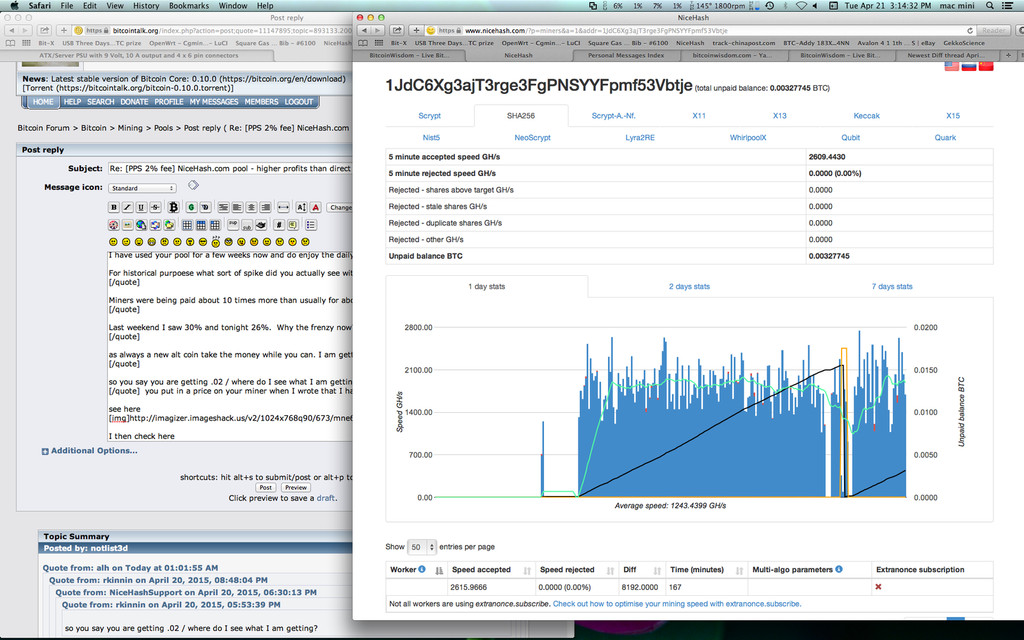Open the Message icon Standard dropdown
Viewport: 1024px width, 640px height.
(x=142, y=188)
